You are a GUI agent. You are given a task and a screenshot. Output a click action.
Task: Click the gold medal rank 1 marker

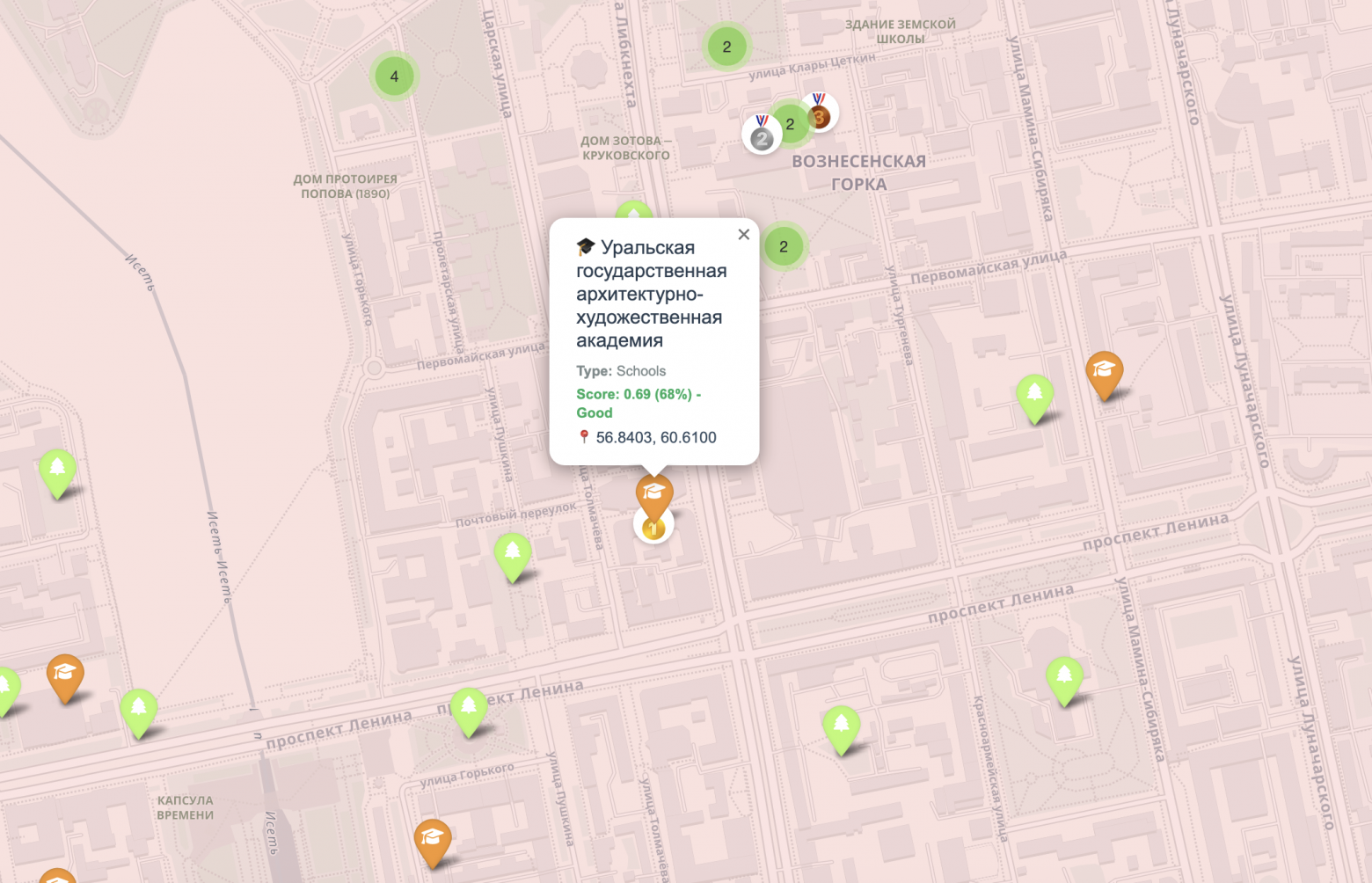[653, 525]
